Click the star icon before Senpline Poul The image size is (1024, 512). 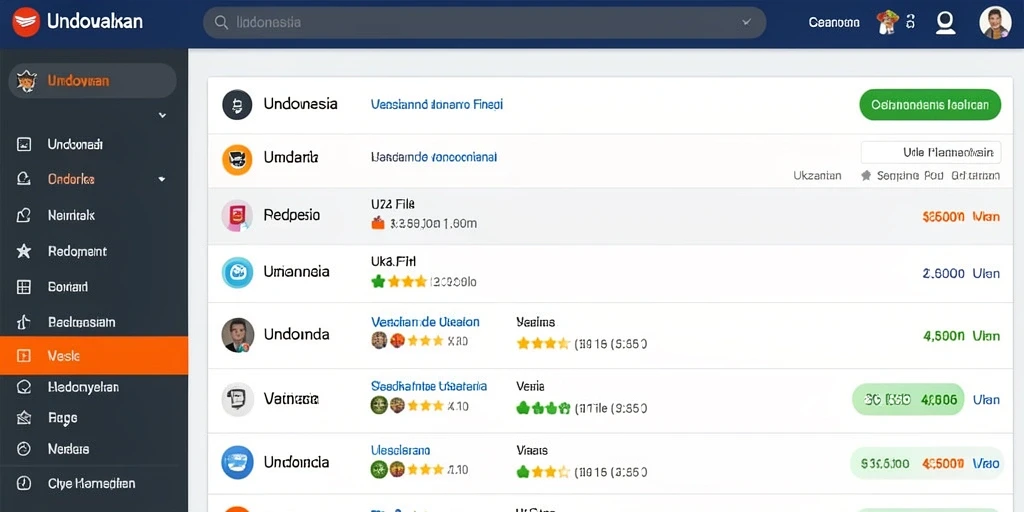pyautogui.click(x=866, y=176)
